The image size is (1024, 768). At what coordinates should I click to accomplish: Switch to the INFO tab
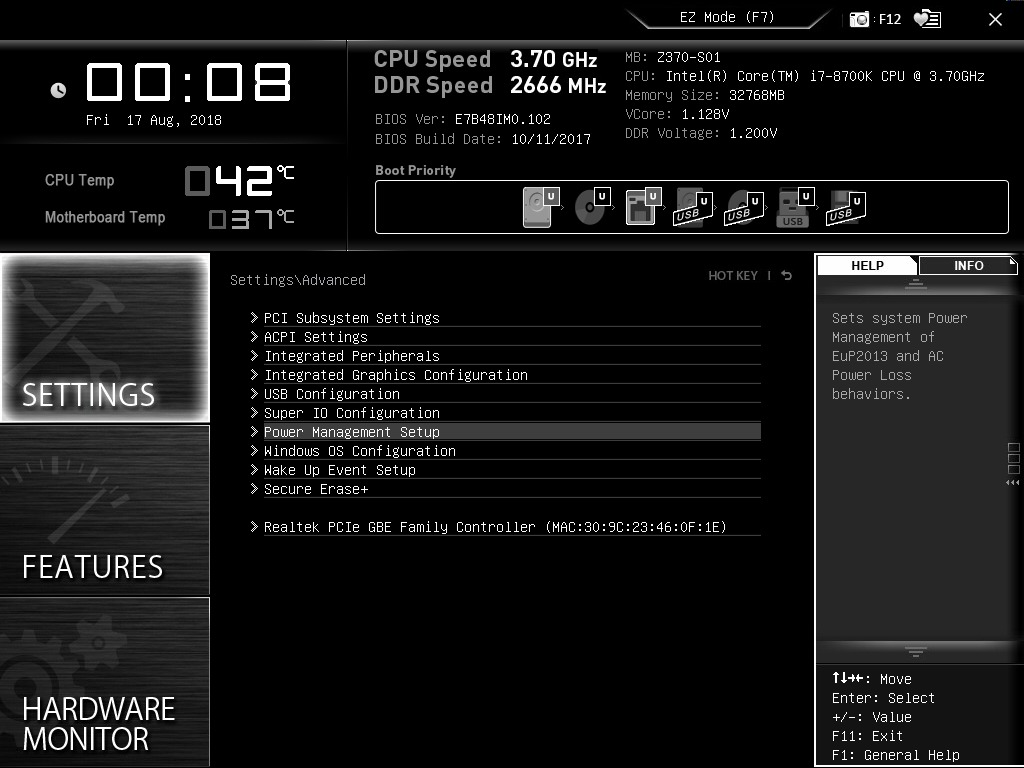click(x=967, y=265)
